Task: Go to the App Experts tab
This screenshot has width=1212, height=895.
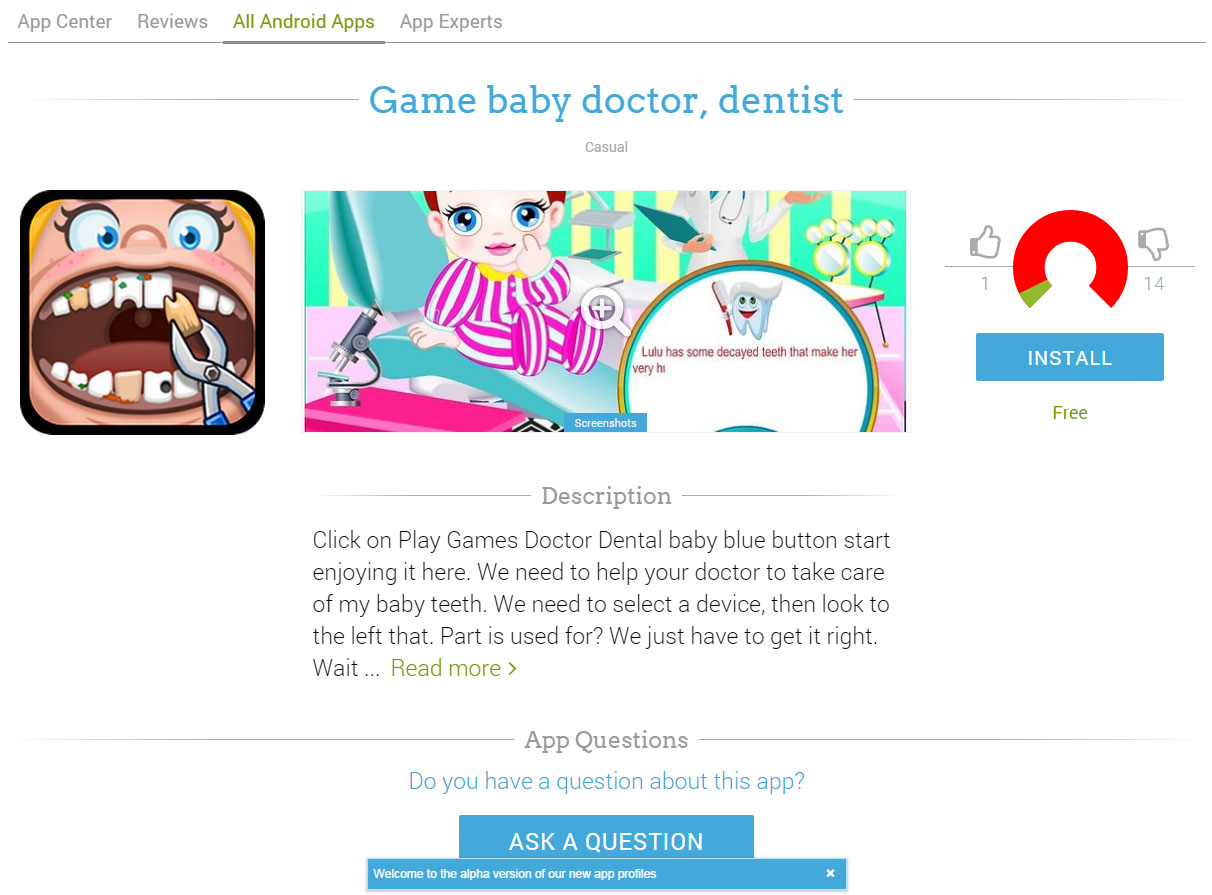Action: [x=451, y=21]
